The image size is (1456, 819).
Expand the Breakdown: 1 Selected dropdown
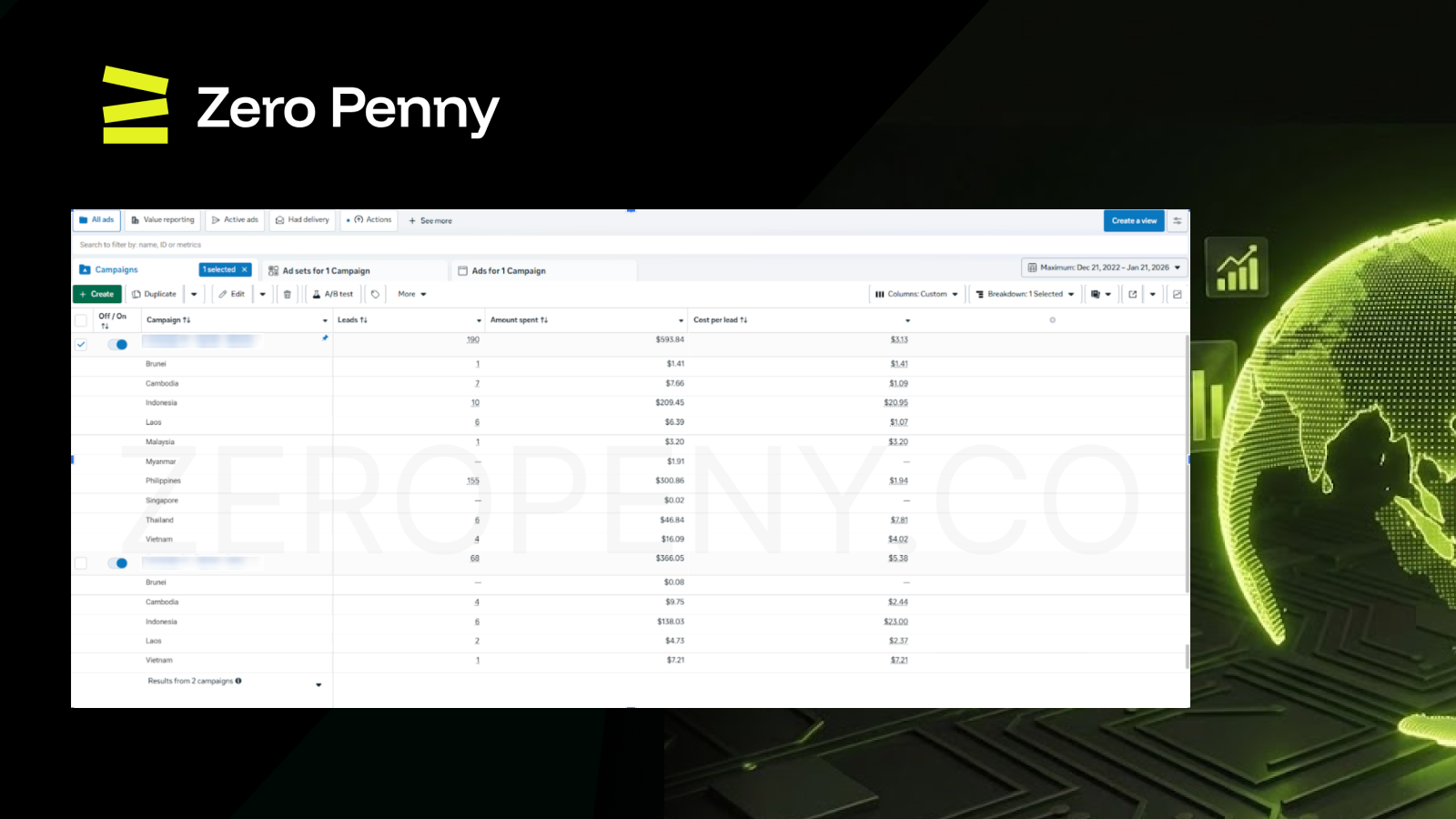click(x=1025, y=294)
